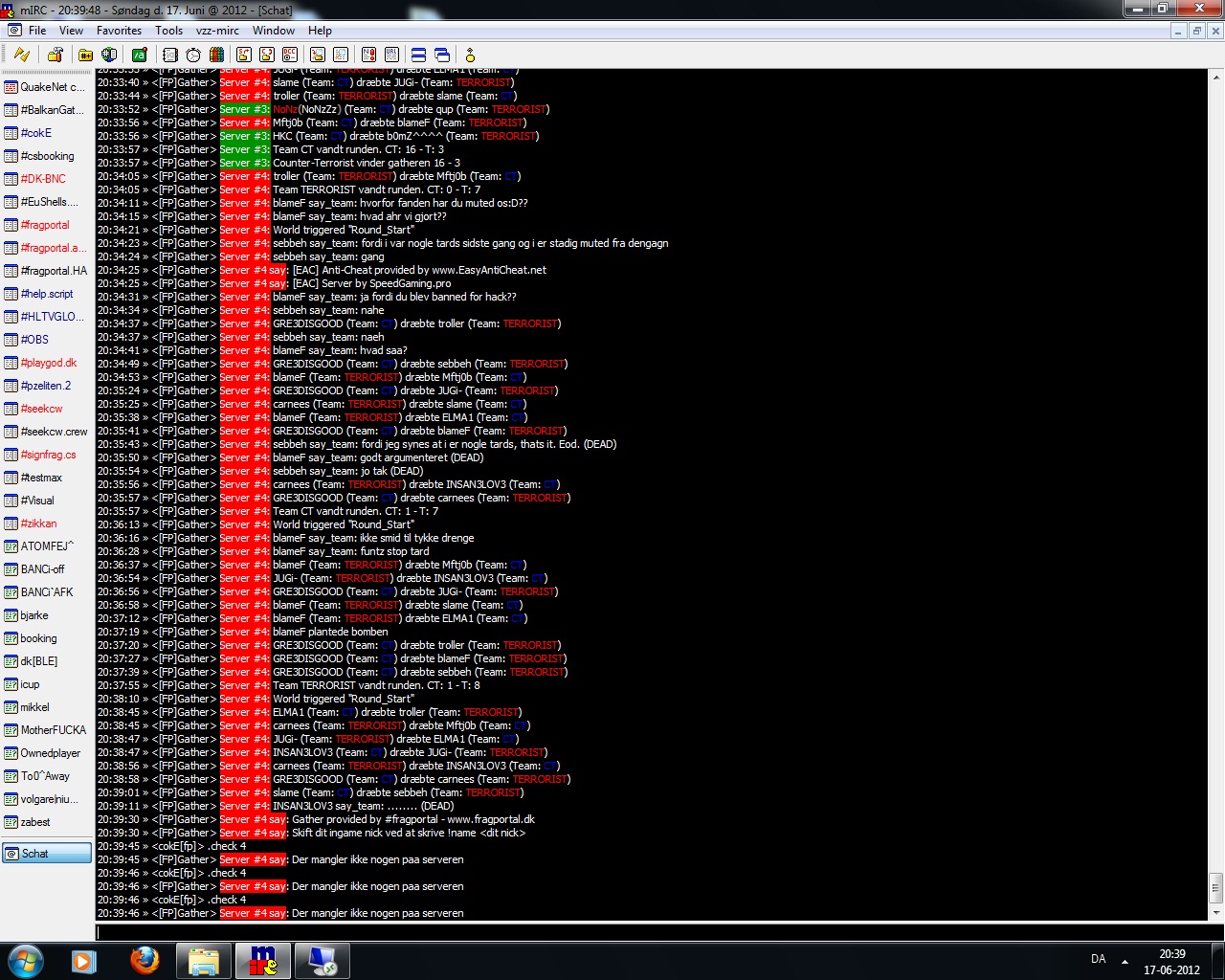Open ATOMFEJ^ query window in switchbar
1225x980 pixels.
click(47, 546)
